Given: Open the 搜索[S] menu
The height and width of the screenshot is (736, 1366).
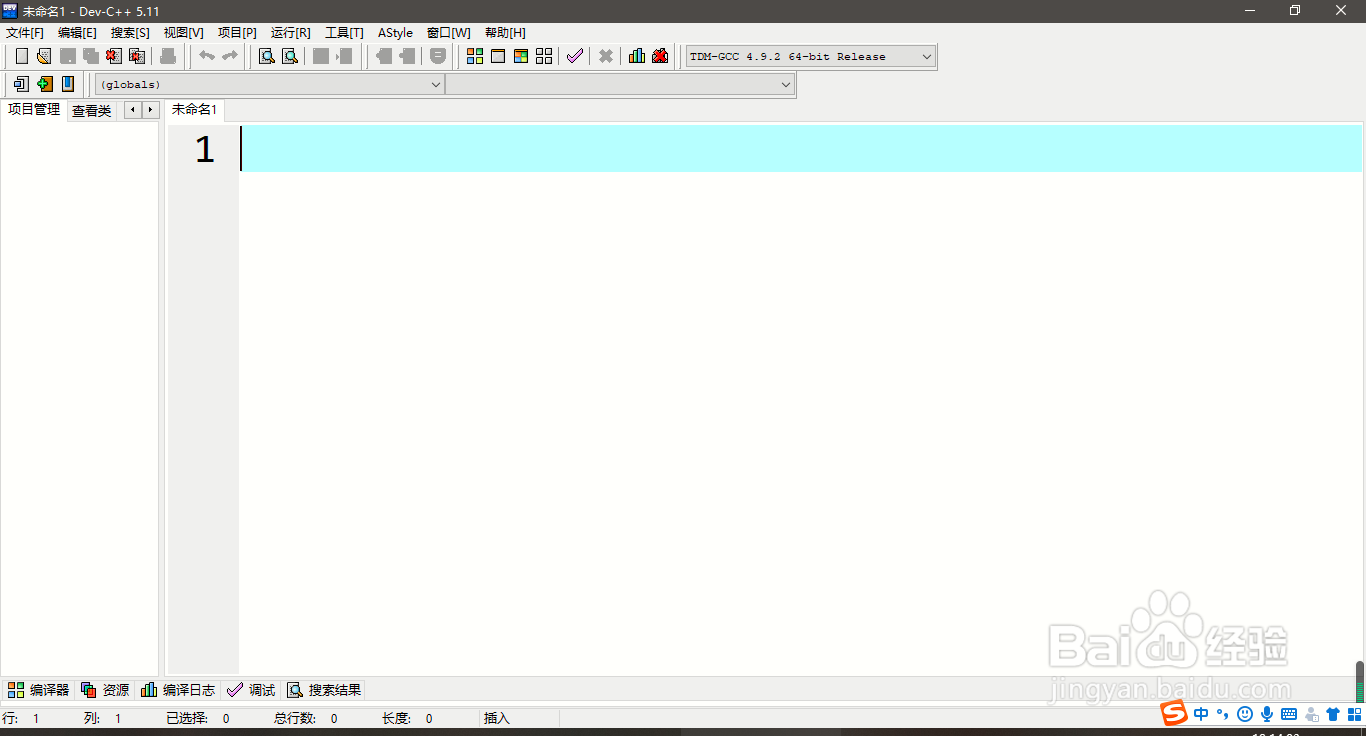Looking at the screenshot, I should pos(130,33).
